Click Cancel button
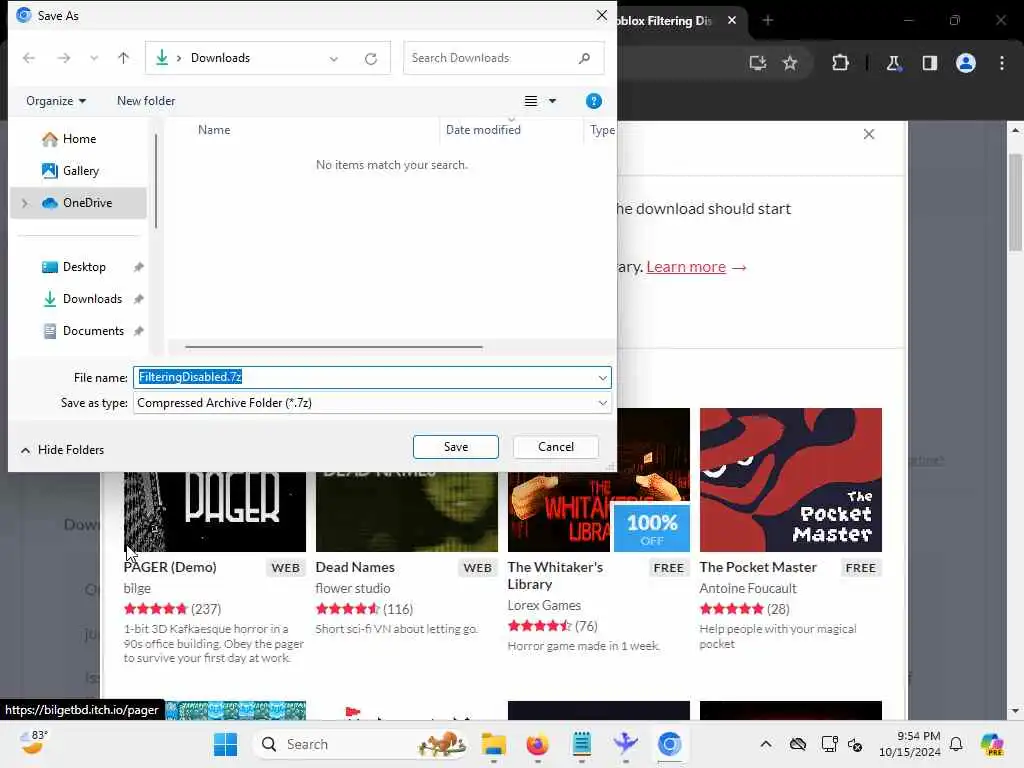This screenshot has width=1024, height=768. click(556, 447)
